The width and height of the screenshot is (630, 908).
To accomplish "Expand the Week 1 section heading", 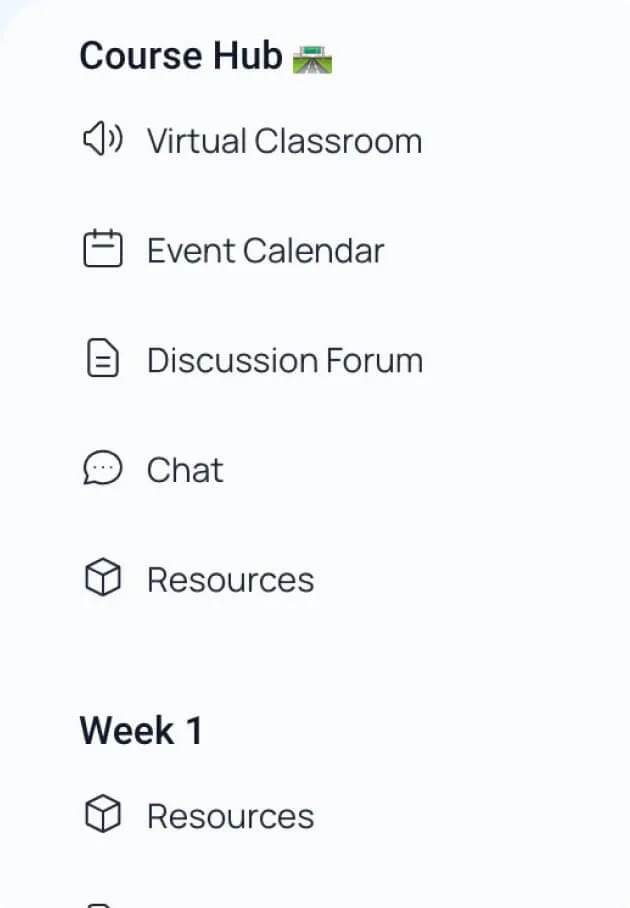I will (140, 731).
